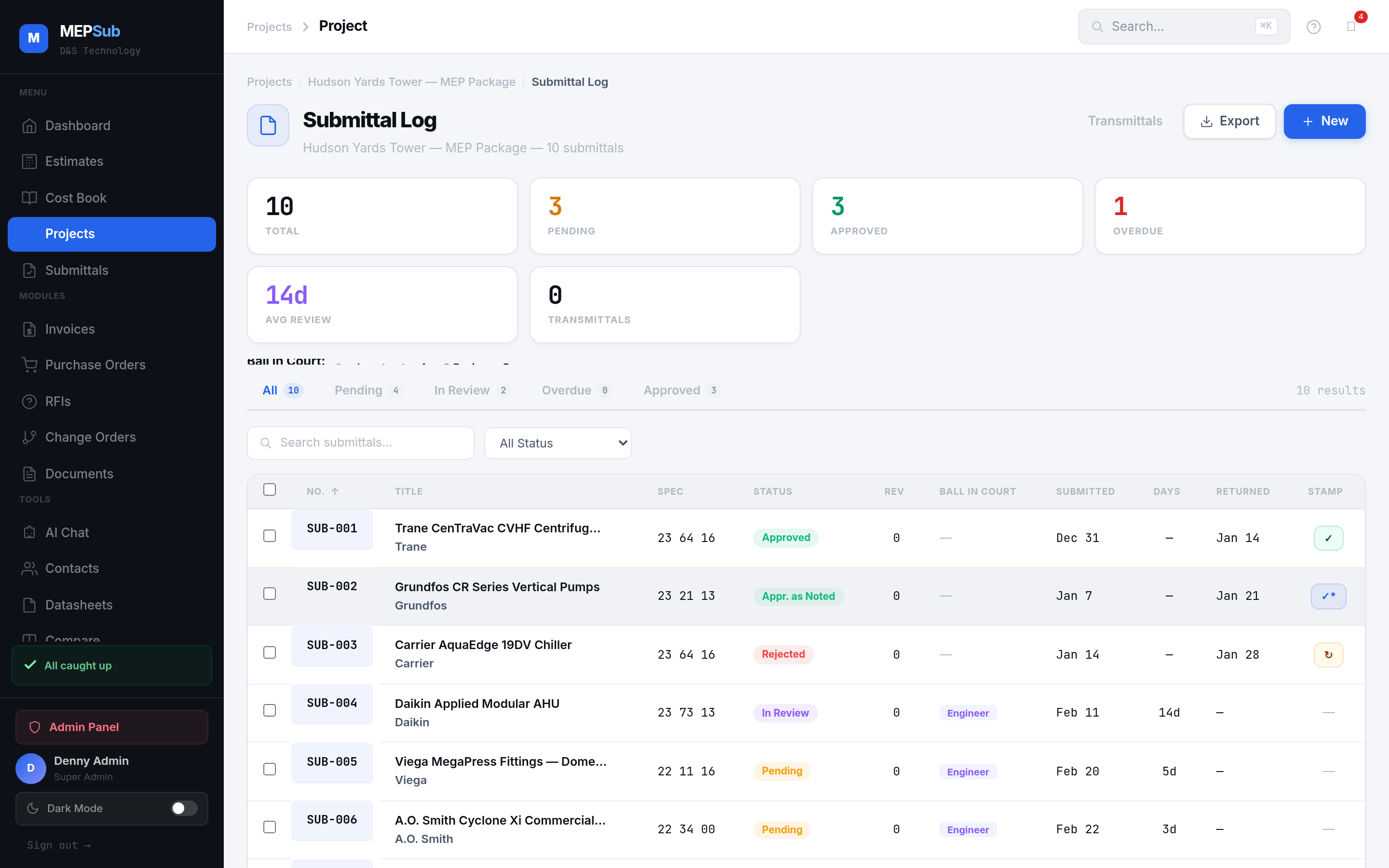Click the search submittals field
The height and width of the screenshot is (868, 1389).
360,443
